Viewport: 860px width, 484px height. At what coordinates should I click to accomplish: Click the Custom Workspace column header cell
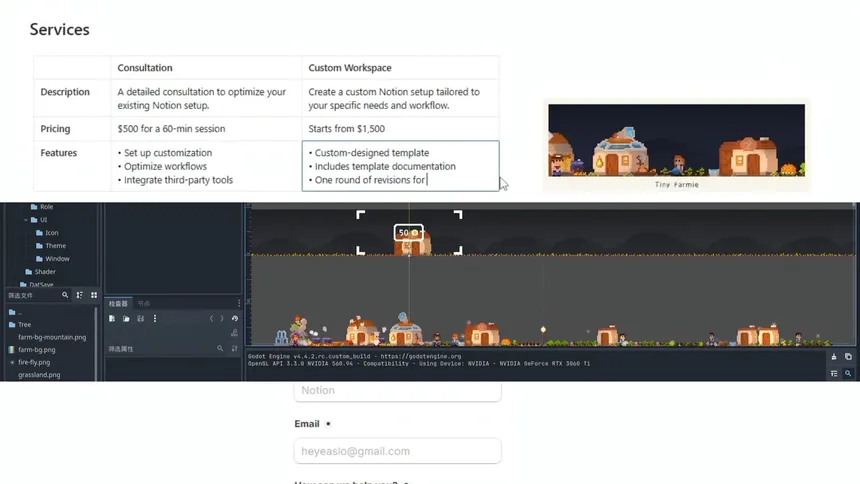coord(400,67)
